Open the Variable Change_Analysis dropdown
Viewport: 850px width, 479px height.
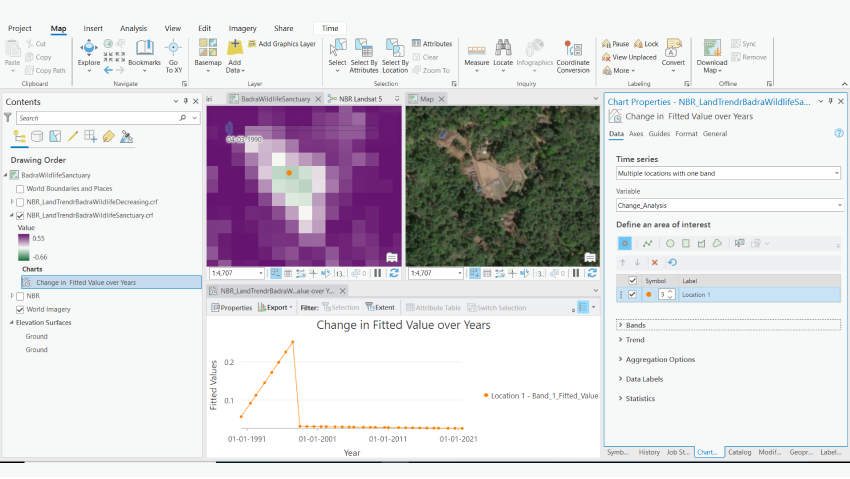pos(727,205)
